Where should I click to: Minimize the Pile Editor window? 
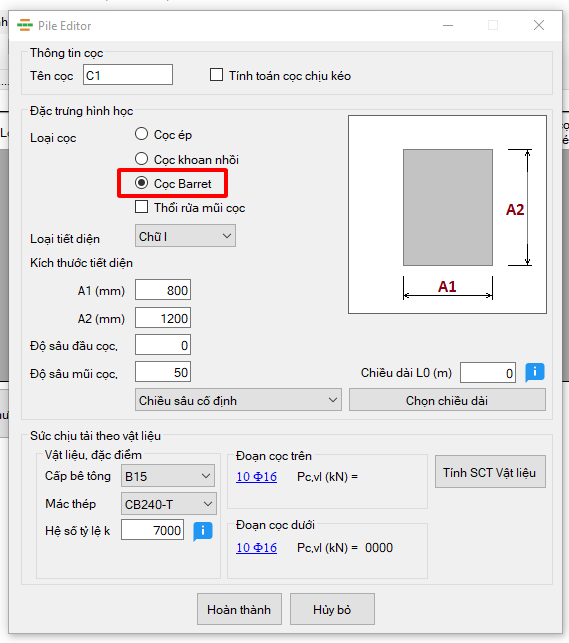(448, 25)
